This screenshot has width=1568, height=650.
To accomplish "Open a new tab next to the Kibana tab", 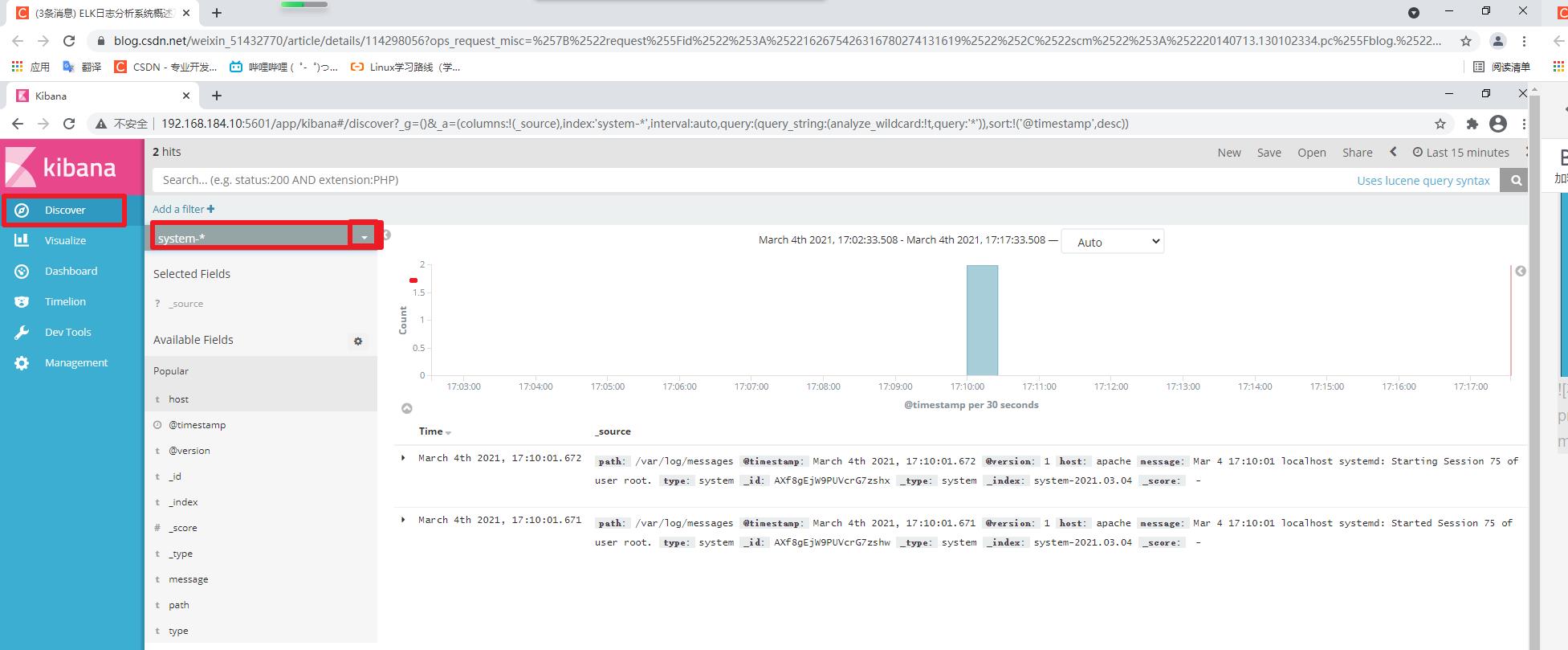I will point(216,96).
